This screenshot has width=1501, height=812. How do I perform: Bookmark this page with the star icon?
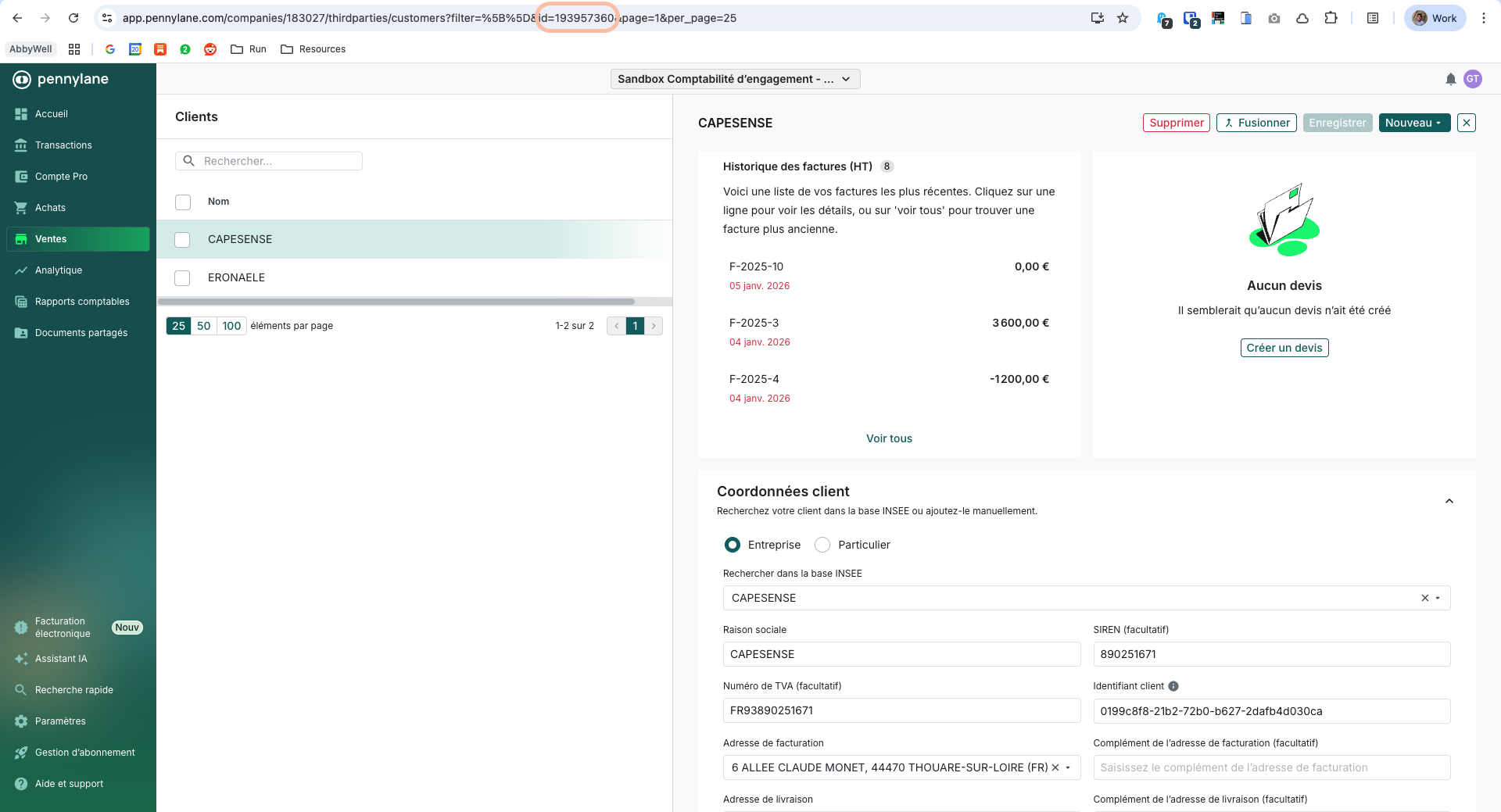coord(1123,18)
